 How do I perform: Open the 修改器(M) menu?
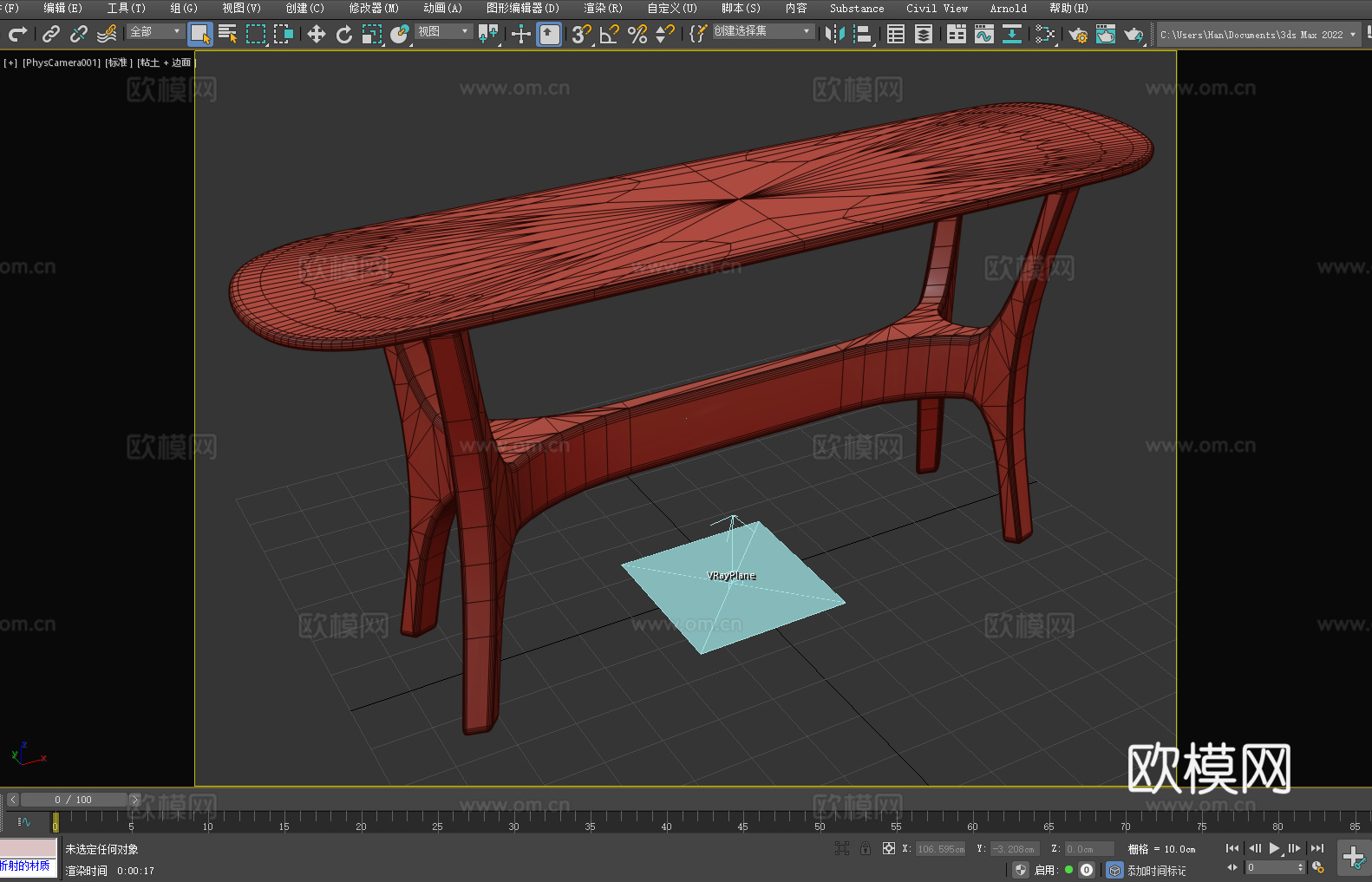click(374, 8)
